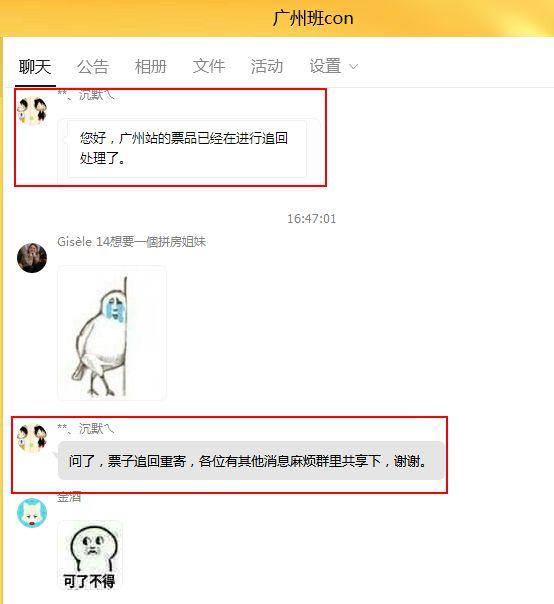The image size is (554, 604).
Task: Select the 票子追回重寄 message bubble
Action: tap(251, 461)
